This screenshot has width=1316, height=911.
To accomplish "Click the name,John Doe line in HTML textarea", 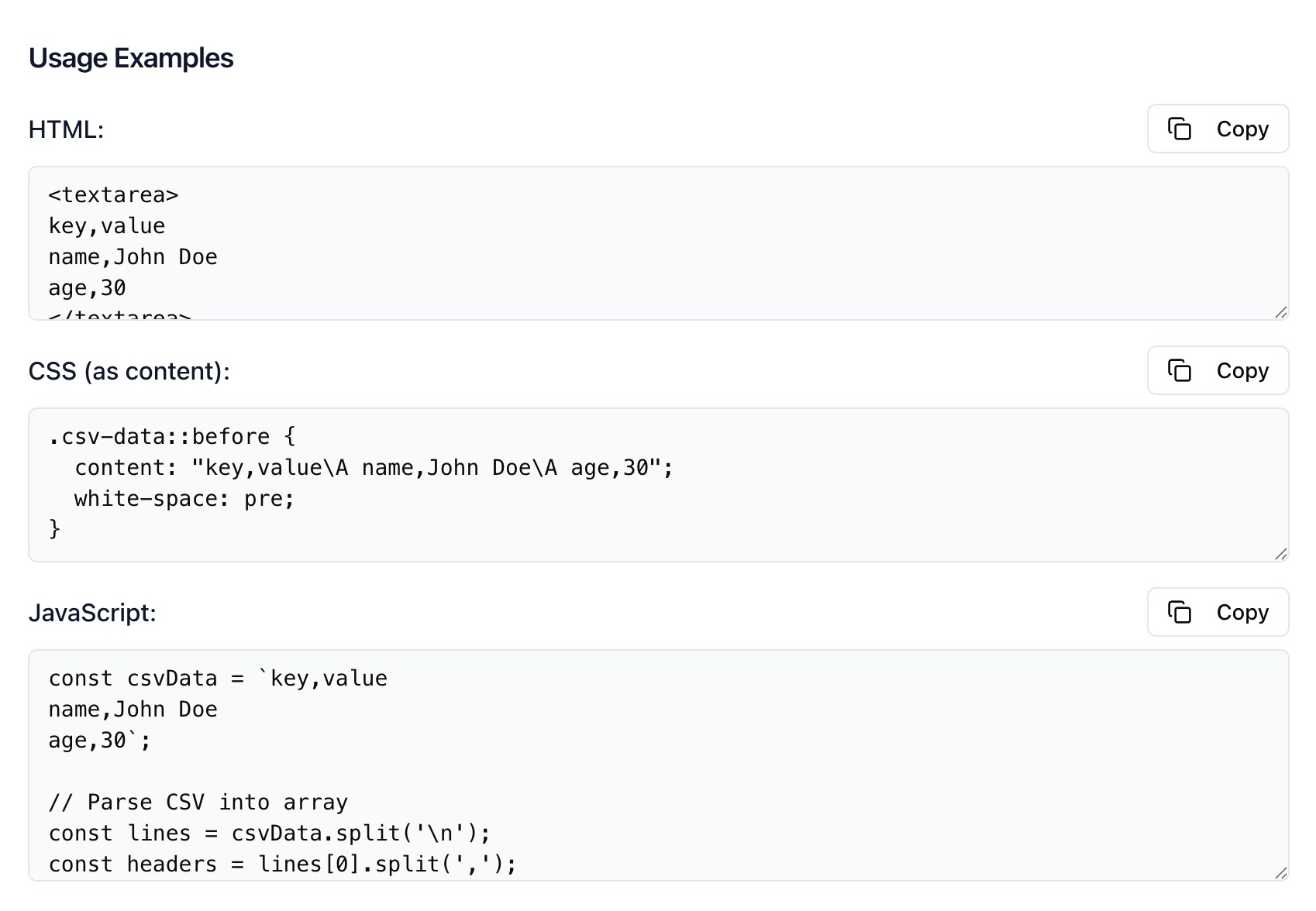I will point(133,256).
